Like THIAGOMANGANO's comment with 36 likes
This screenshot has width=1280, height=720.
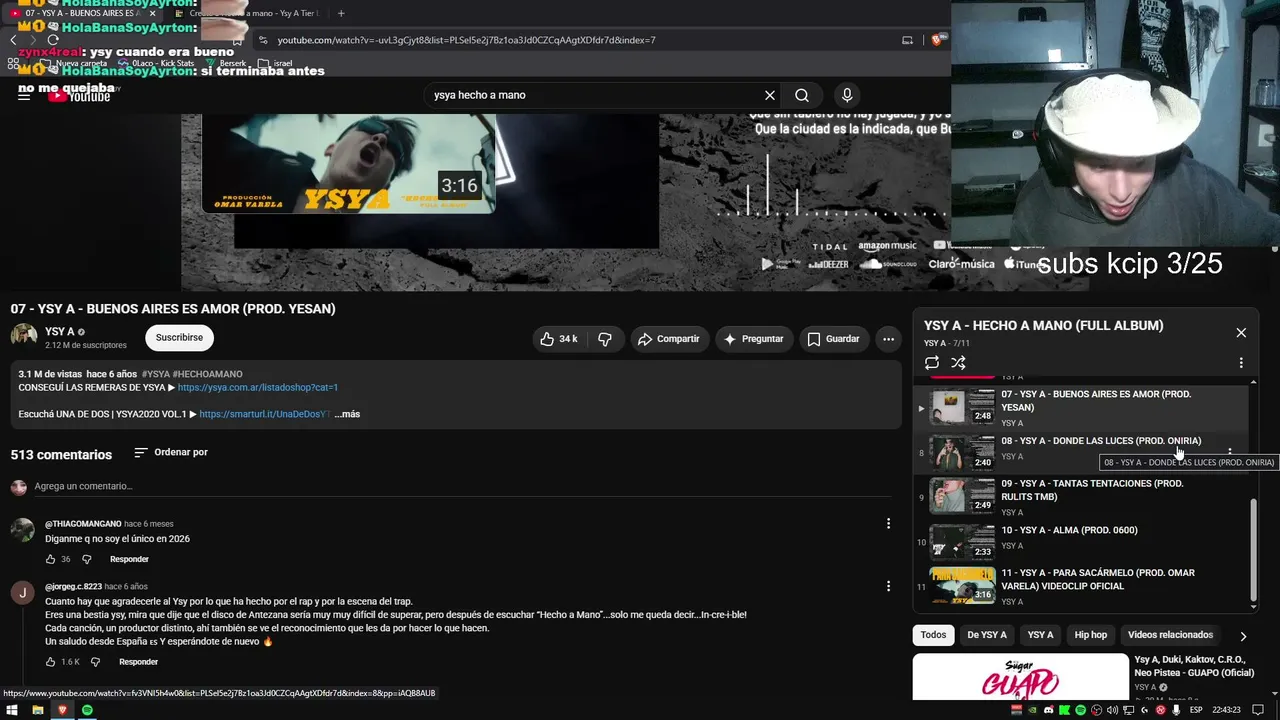(x=51, y=559)
